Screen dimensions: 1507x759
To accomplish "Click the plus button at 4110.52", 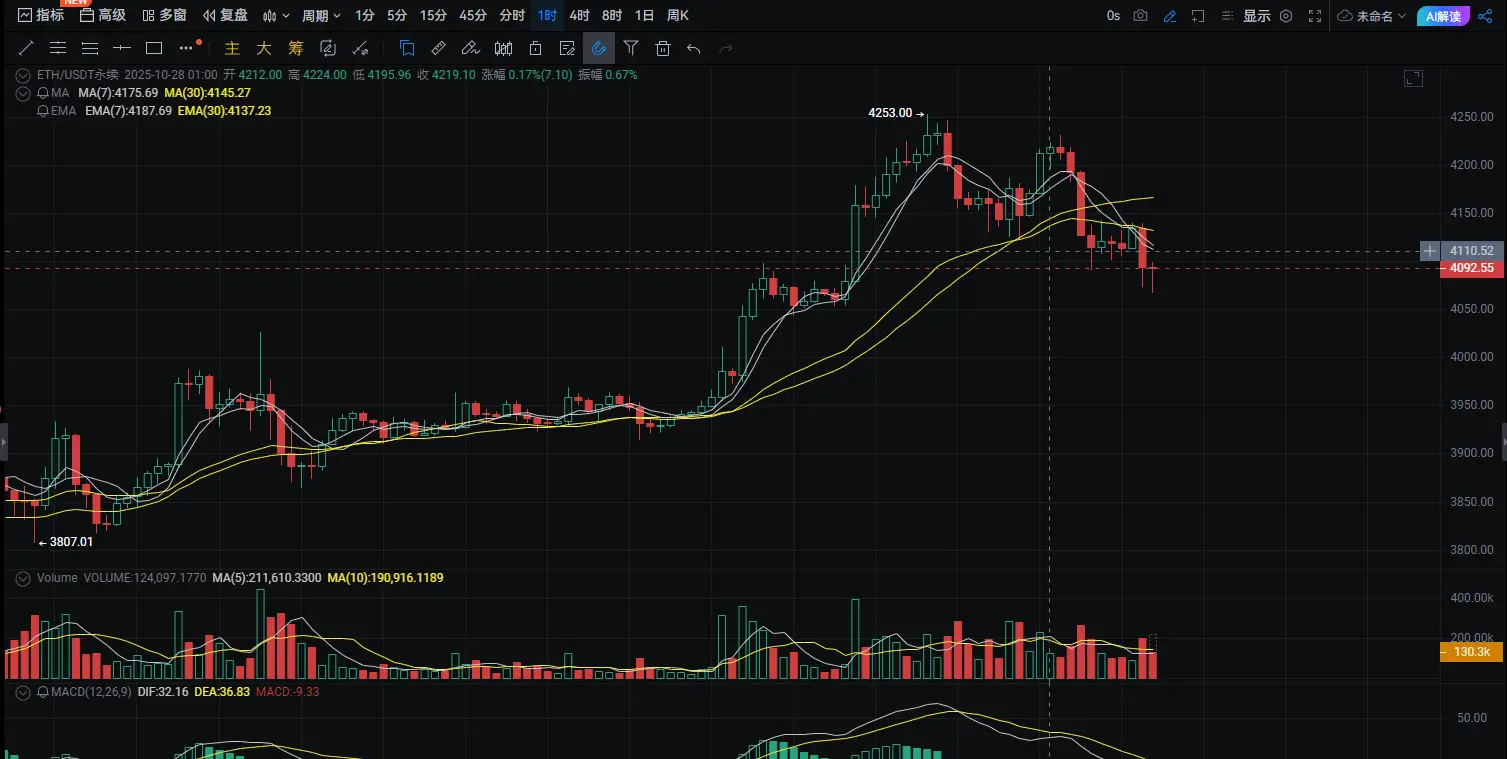I will tap(1430, 251).
